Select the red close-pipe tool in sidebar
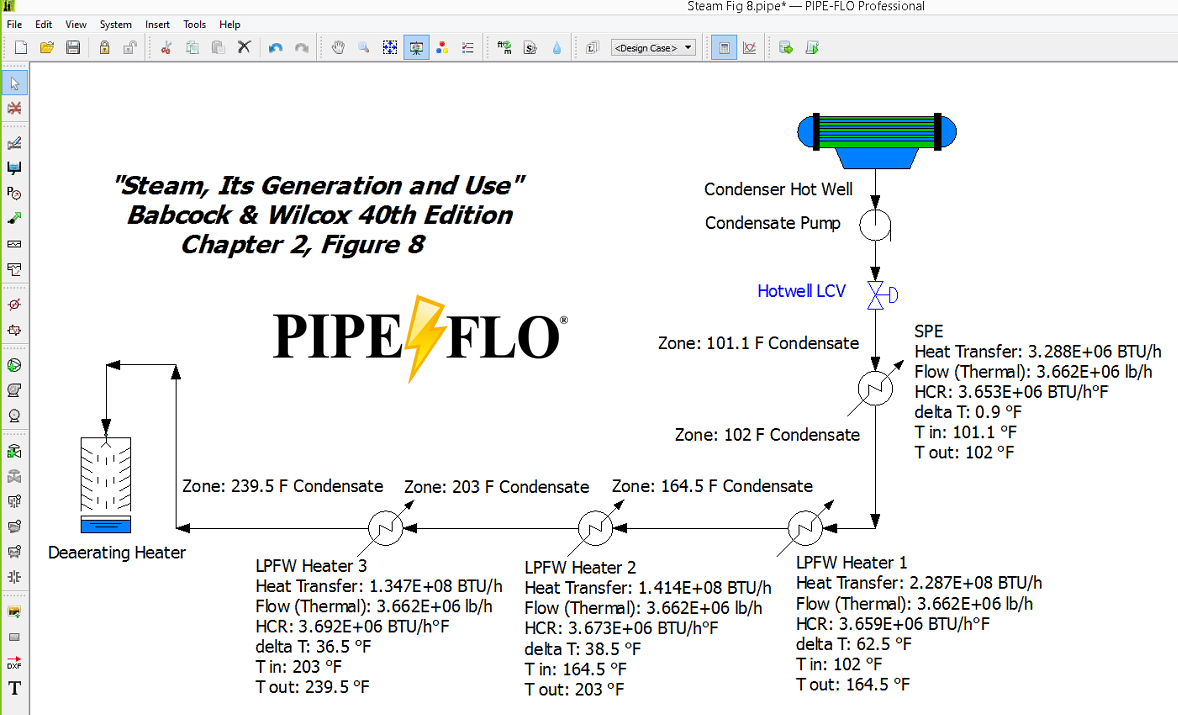Image resolution: width=1178 pixels, height=715 pixels. [x=14, y=108]
